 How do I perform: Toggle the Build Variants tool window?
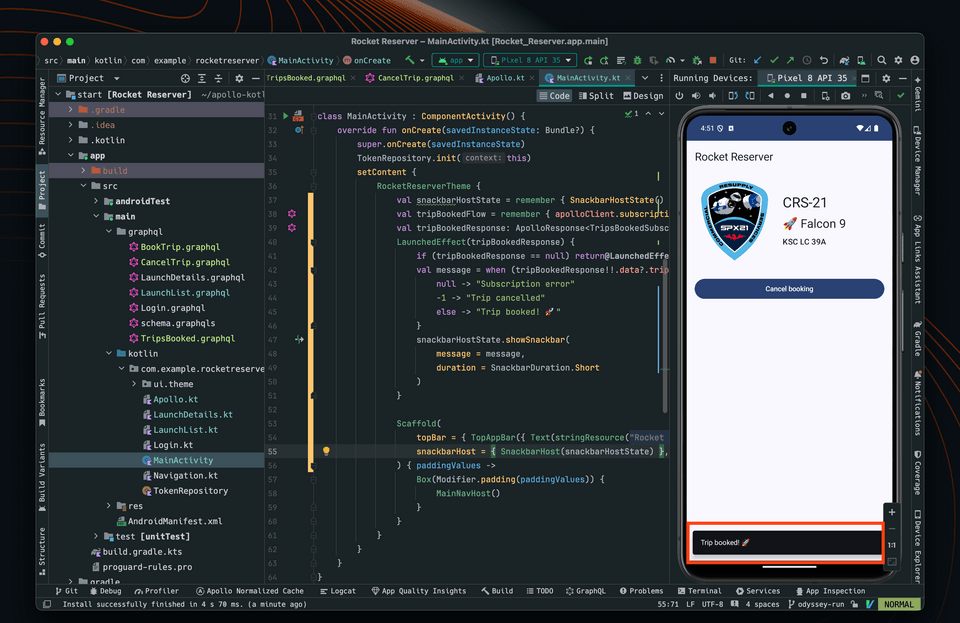pos(42,477)
